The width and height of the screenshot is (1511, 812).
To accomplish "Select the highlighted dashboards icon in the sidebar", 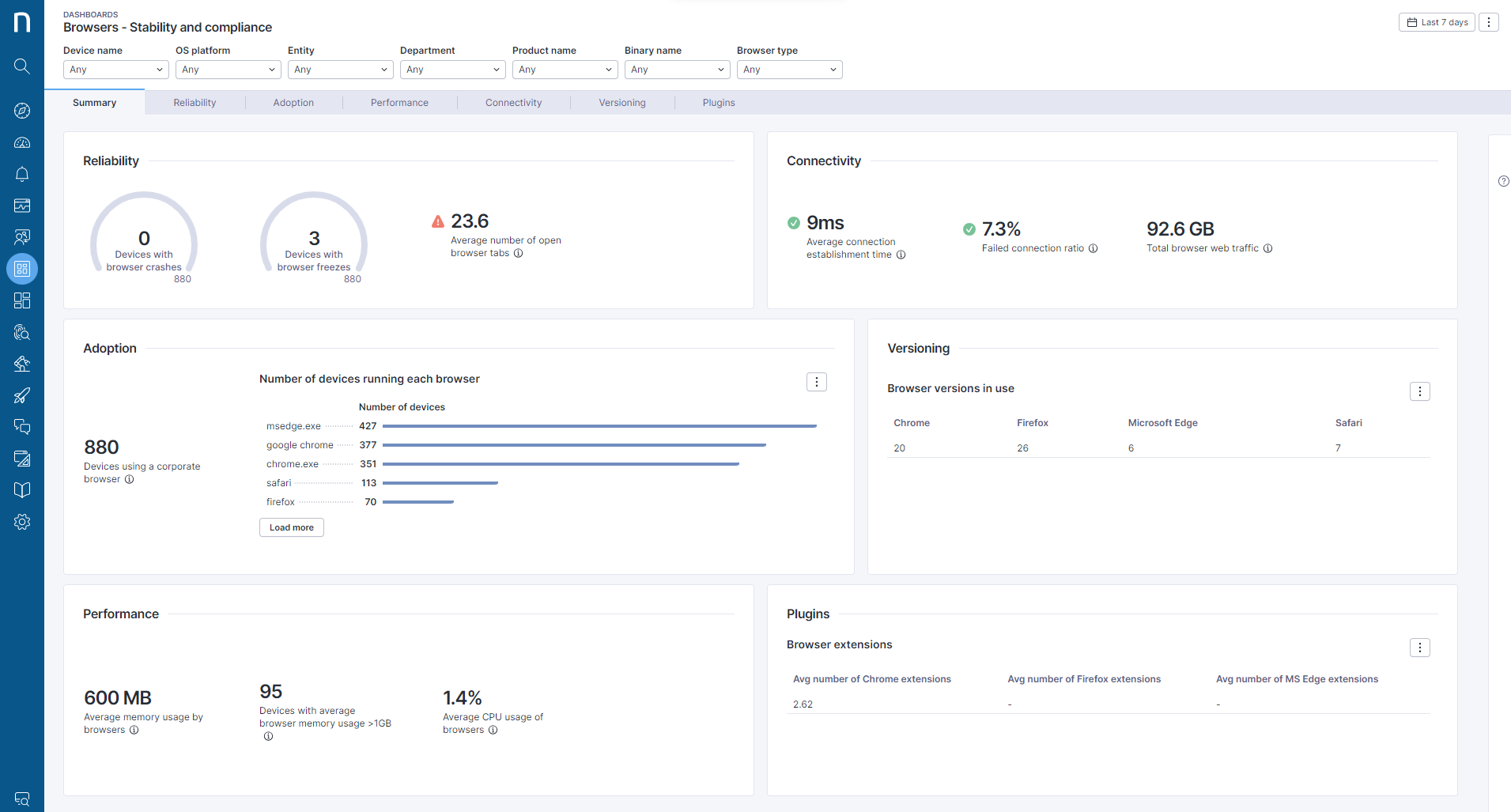I will pyautogui.click(x=22, y=269).
